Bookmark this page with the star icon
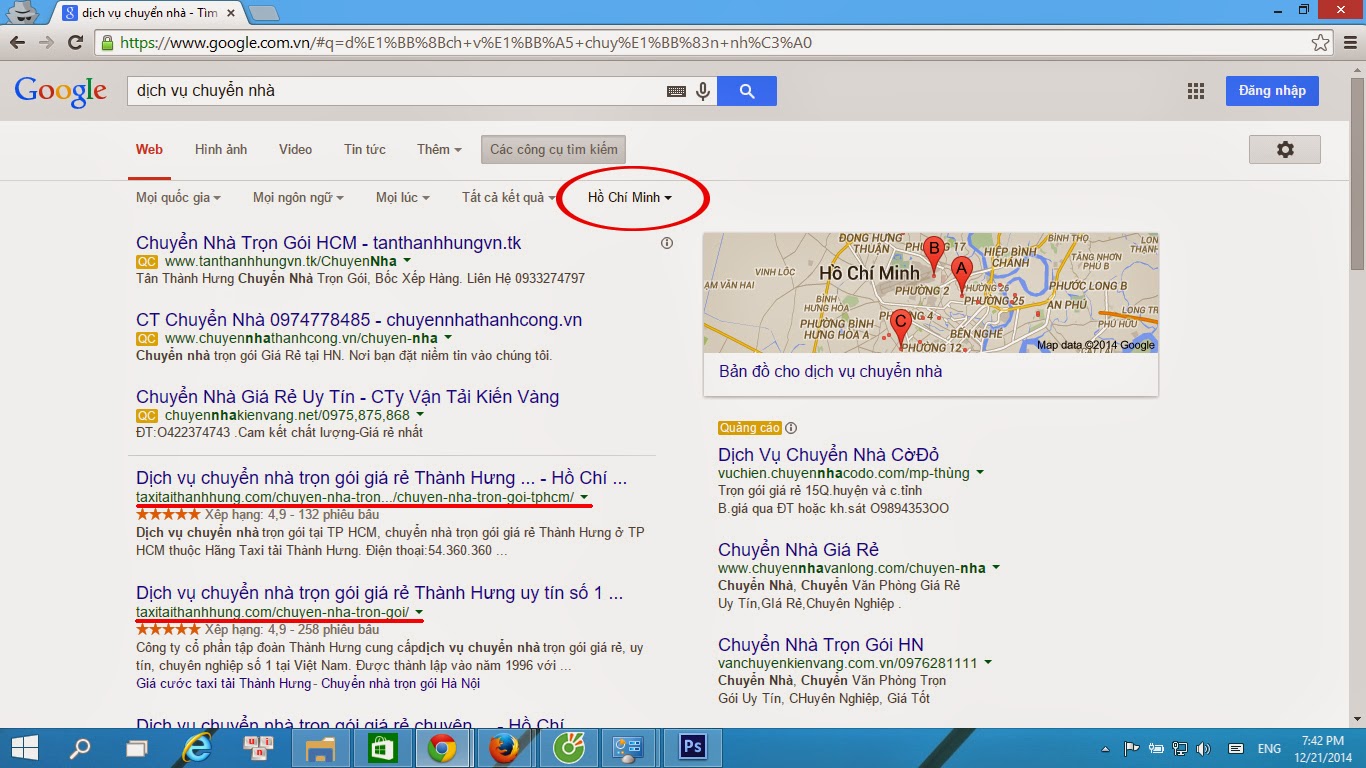 1320,43
